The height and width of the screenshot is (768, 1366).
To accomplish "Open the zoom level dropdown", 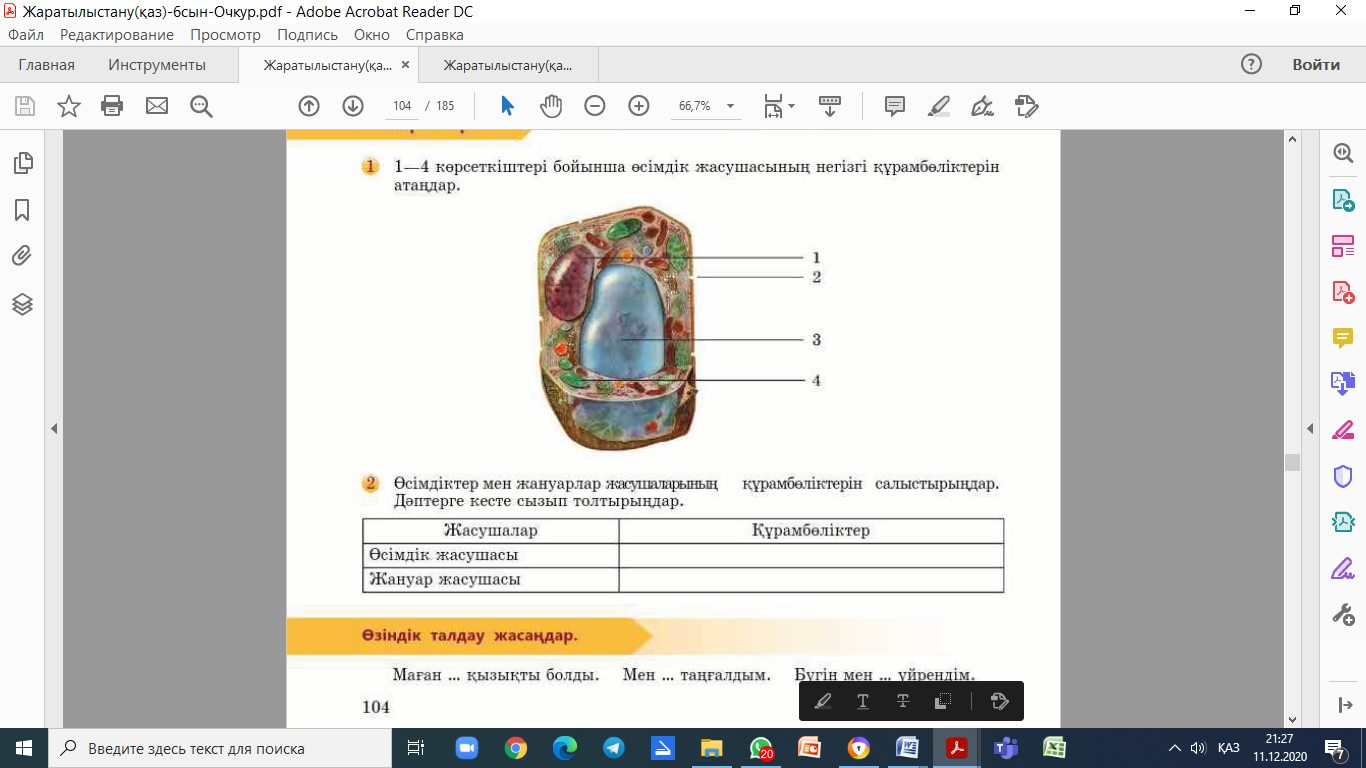I will click(730, 106).
